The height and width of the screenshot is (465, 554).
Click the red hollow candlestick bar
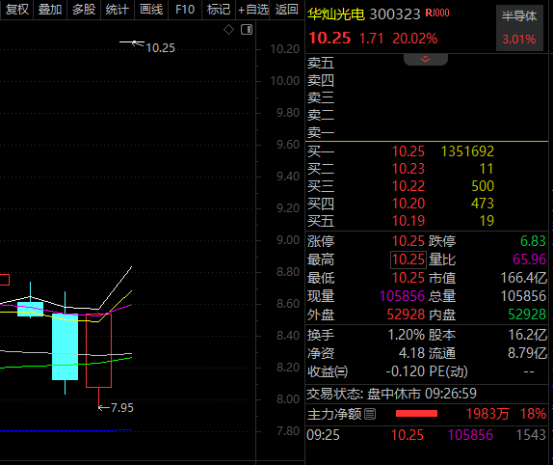click(99, 351)
